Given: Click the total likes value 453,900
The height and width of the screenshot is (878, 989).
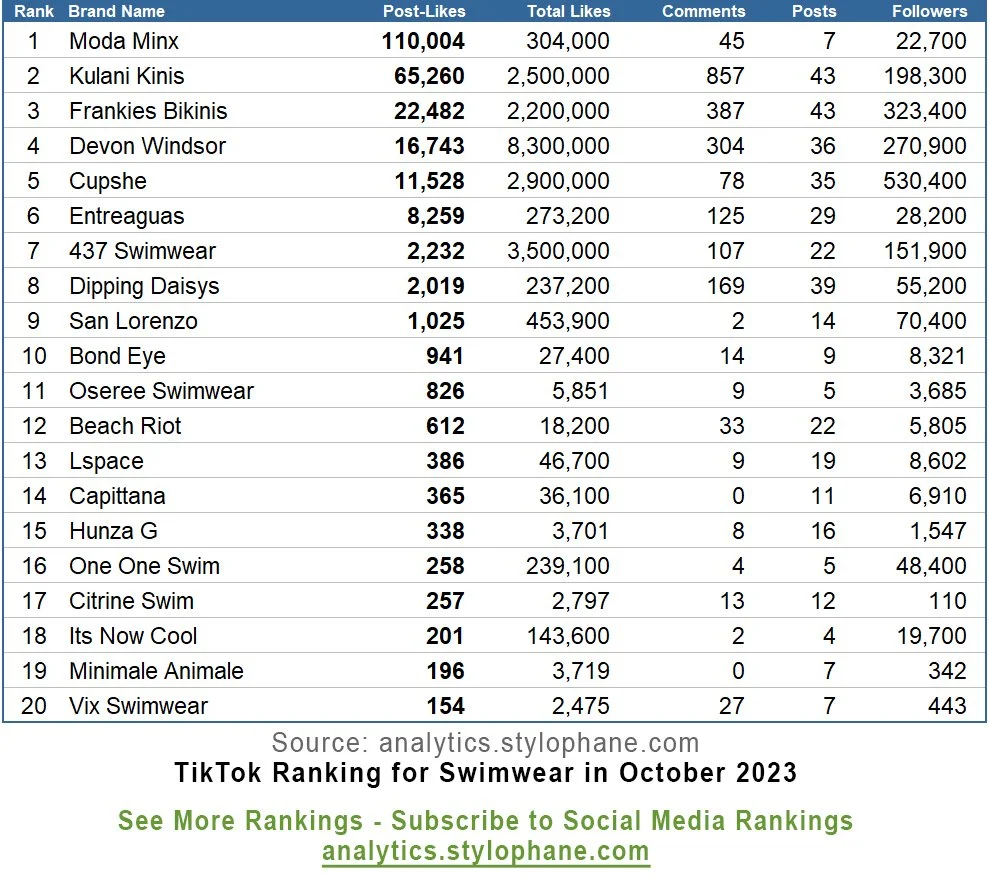Looking at the screenshot, I should [x=568, y=322].
